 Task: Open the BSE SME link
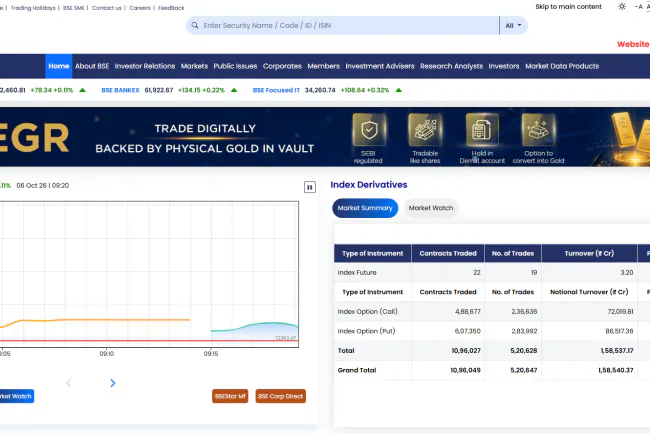(73, 8)
